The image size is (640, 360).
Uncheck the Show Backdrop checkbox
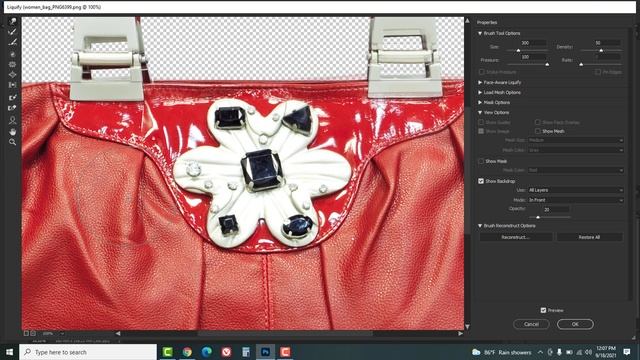click(x=481, y=181)
